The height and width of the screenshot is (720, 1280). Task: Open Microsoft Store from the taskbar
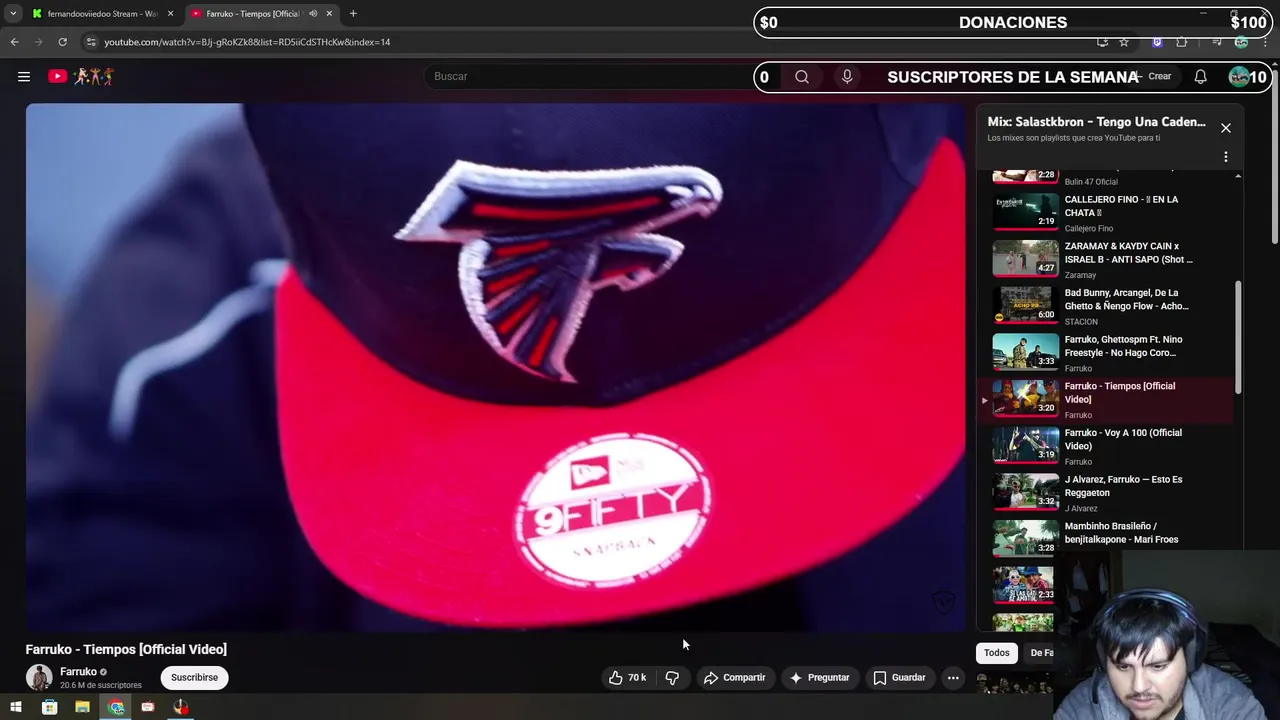pyautogui.click(x=49, y=707)
